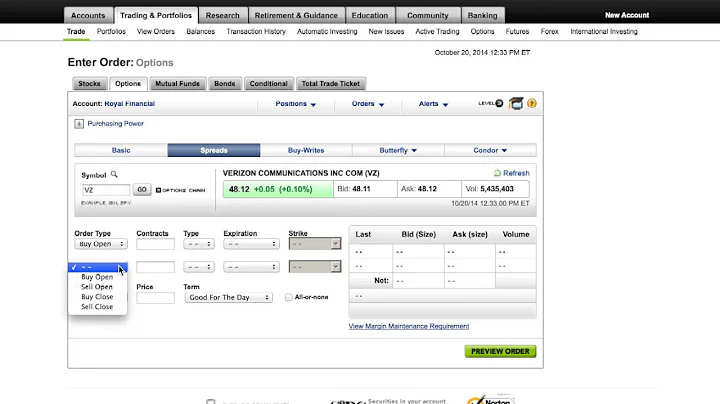Open the Options order tab
The height and width of the screenshot is (404, 720).
pos(128,84)
